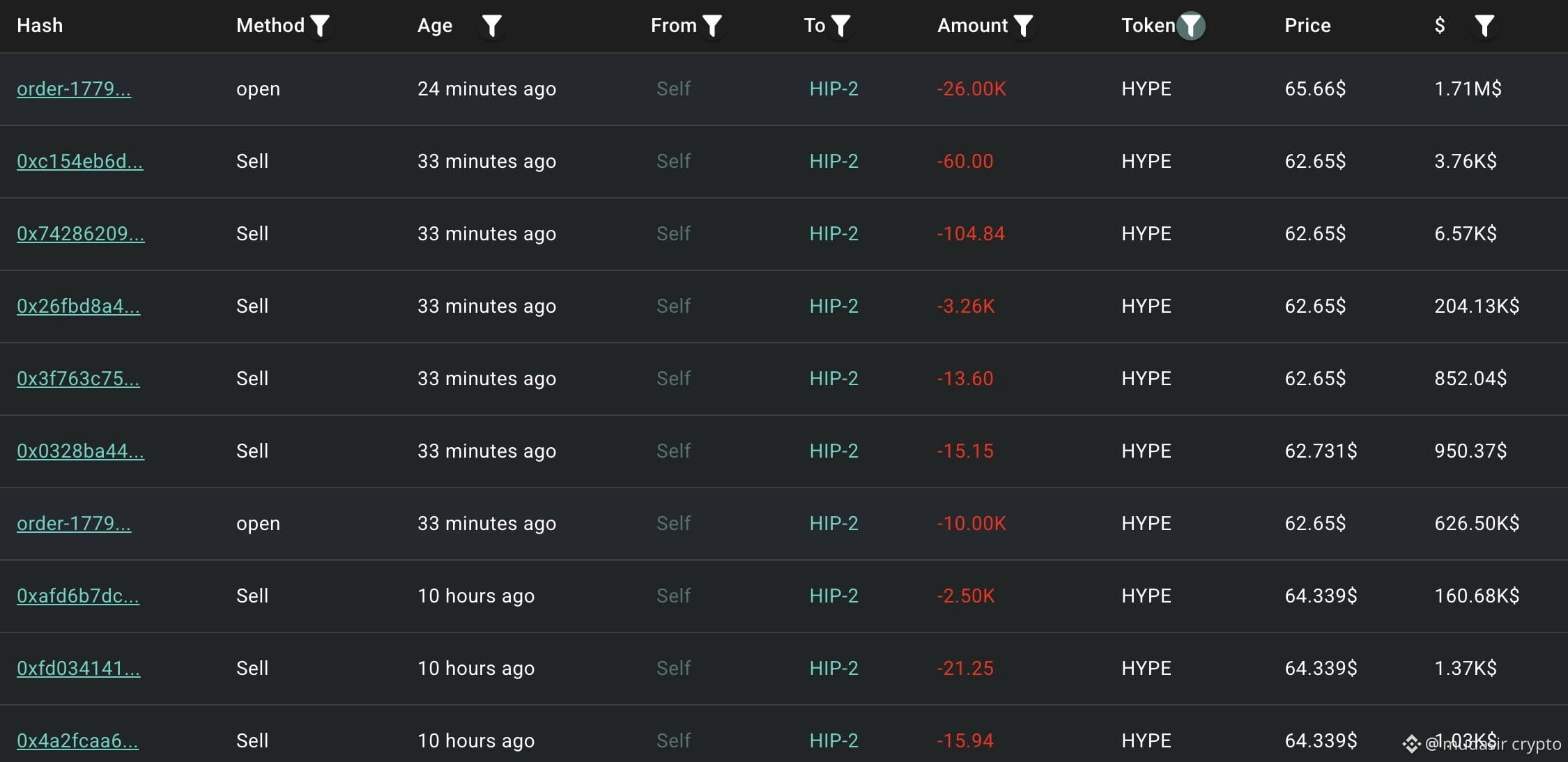Screen dimensions: 1568x762
Task: Open the To column filter icon
Action: pyautogui.click(x=841, y=26)
